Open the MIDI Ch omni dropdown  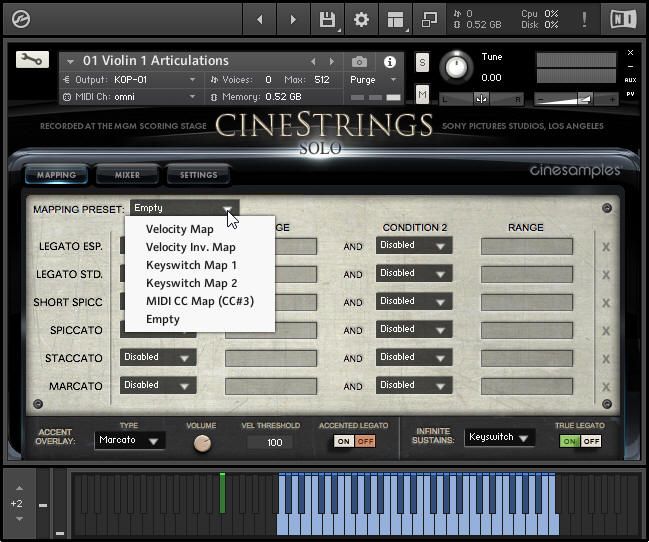pyautogui.click(x=130, y=97)
